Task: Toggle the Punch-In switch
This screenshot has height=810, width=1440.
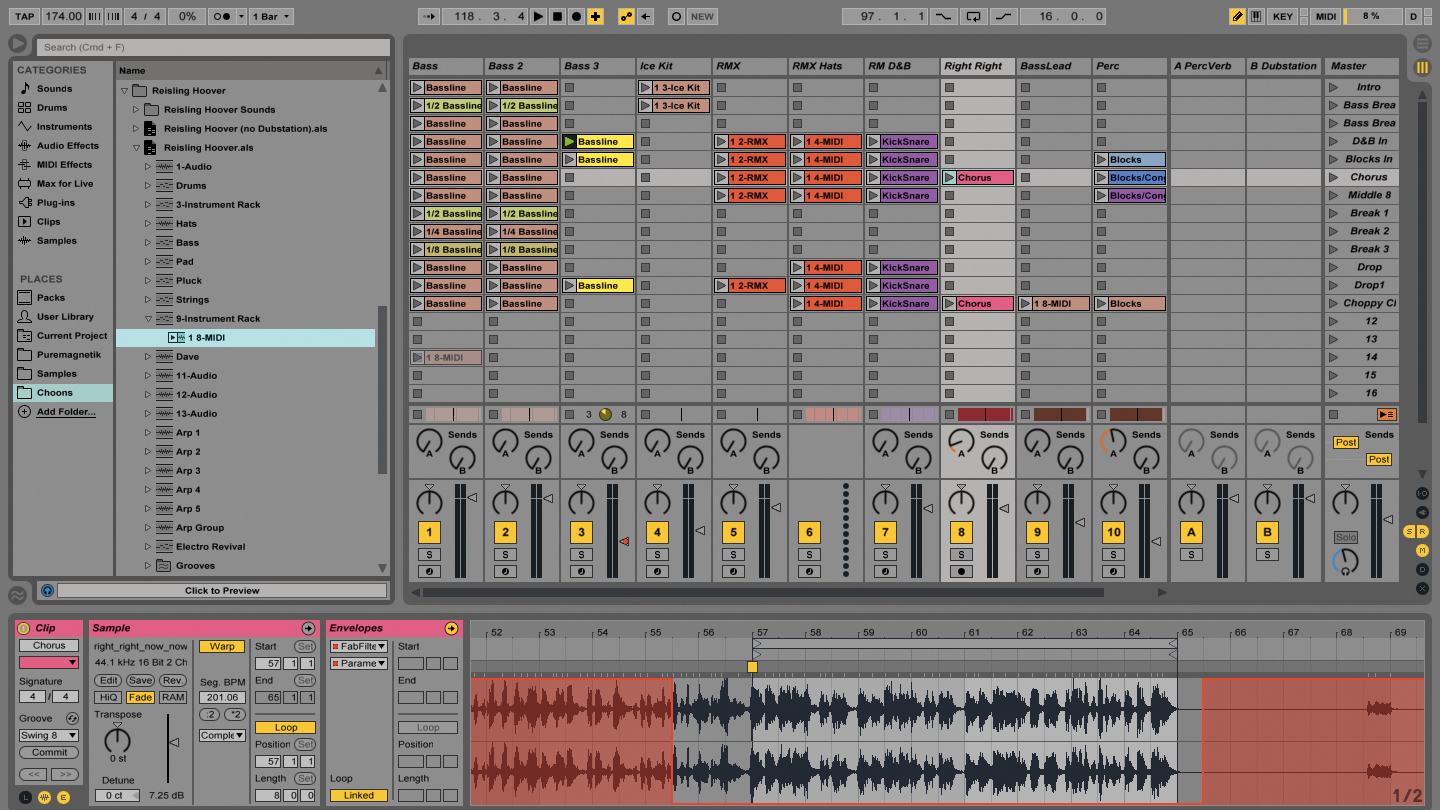Action: 943,16
